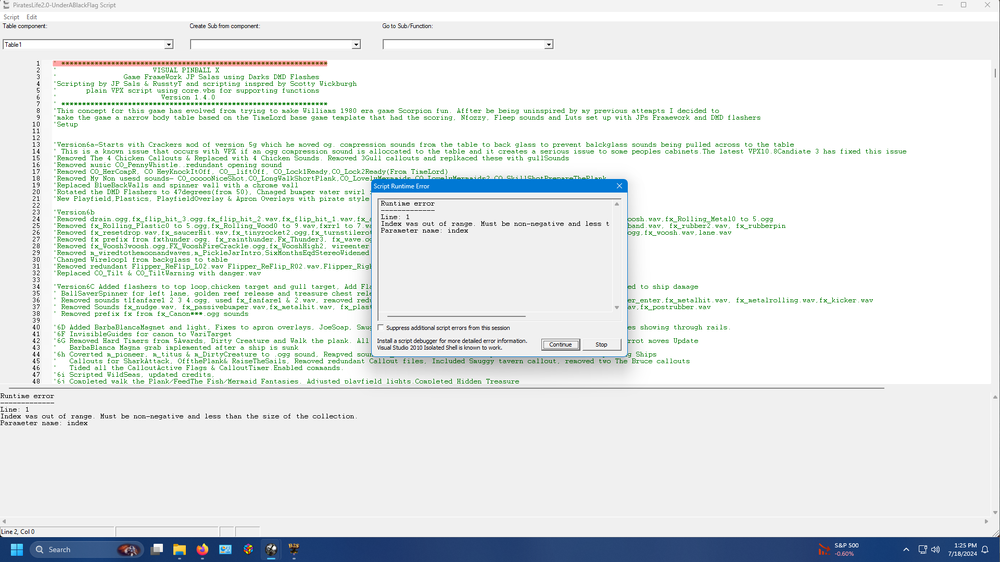The height and width of the screenshot is (562, 1000).
Task: Open File Explorer from the taskbar
Action: coord(179,549)
